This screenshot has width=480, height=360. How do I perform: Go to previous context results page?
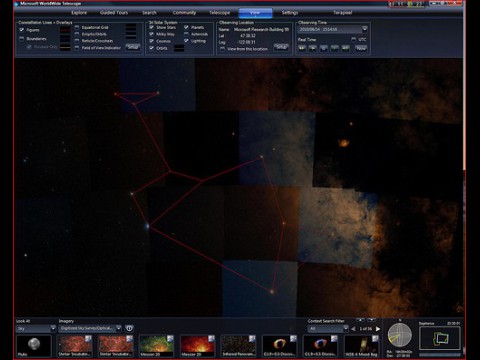coord(353,329)
